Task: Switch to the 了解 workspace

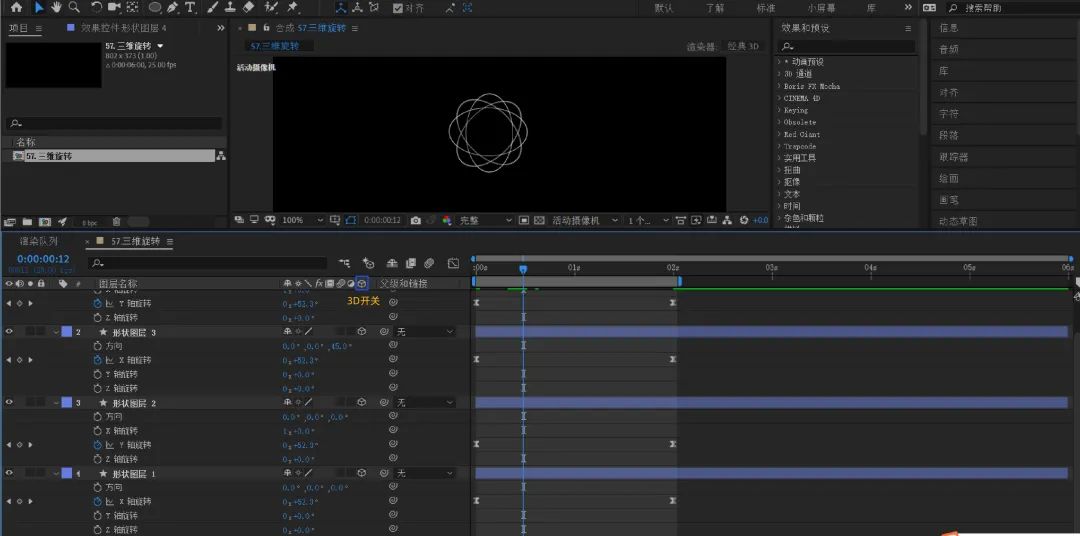Action: [x=715, y=8]
